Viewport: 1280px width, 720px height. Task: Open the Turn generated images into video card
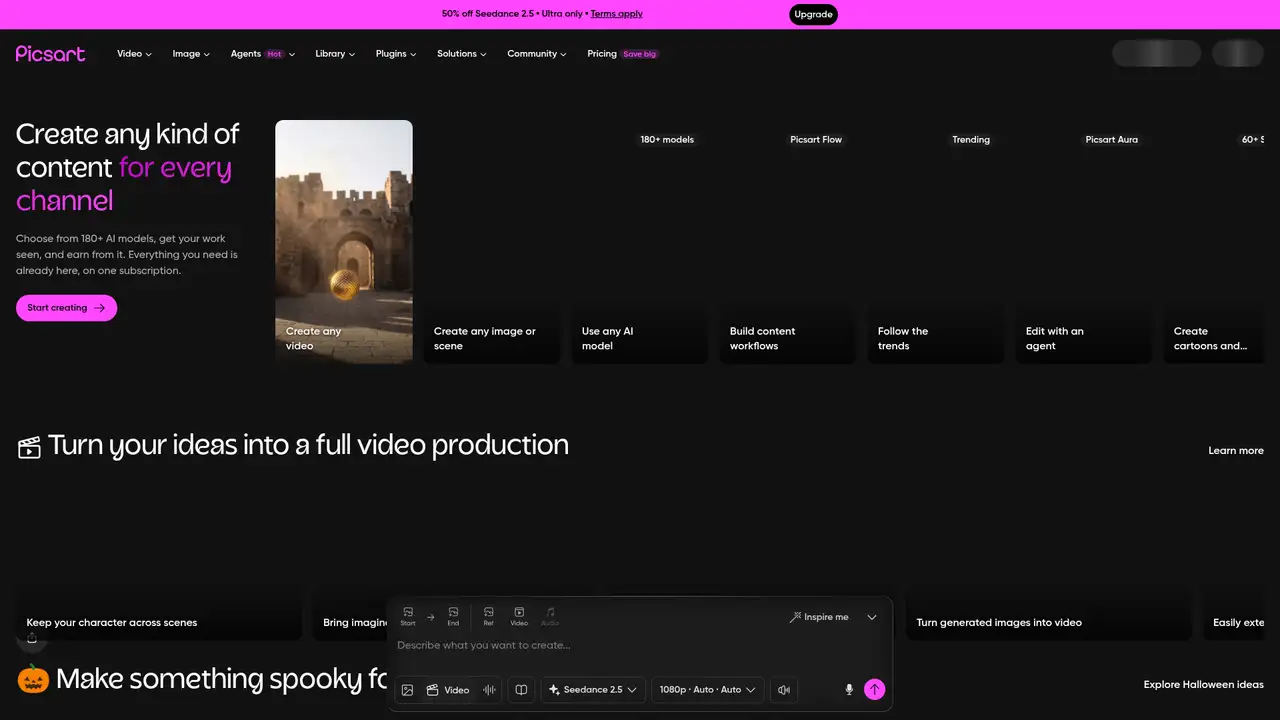coord(1049,560)
